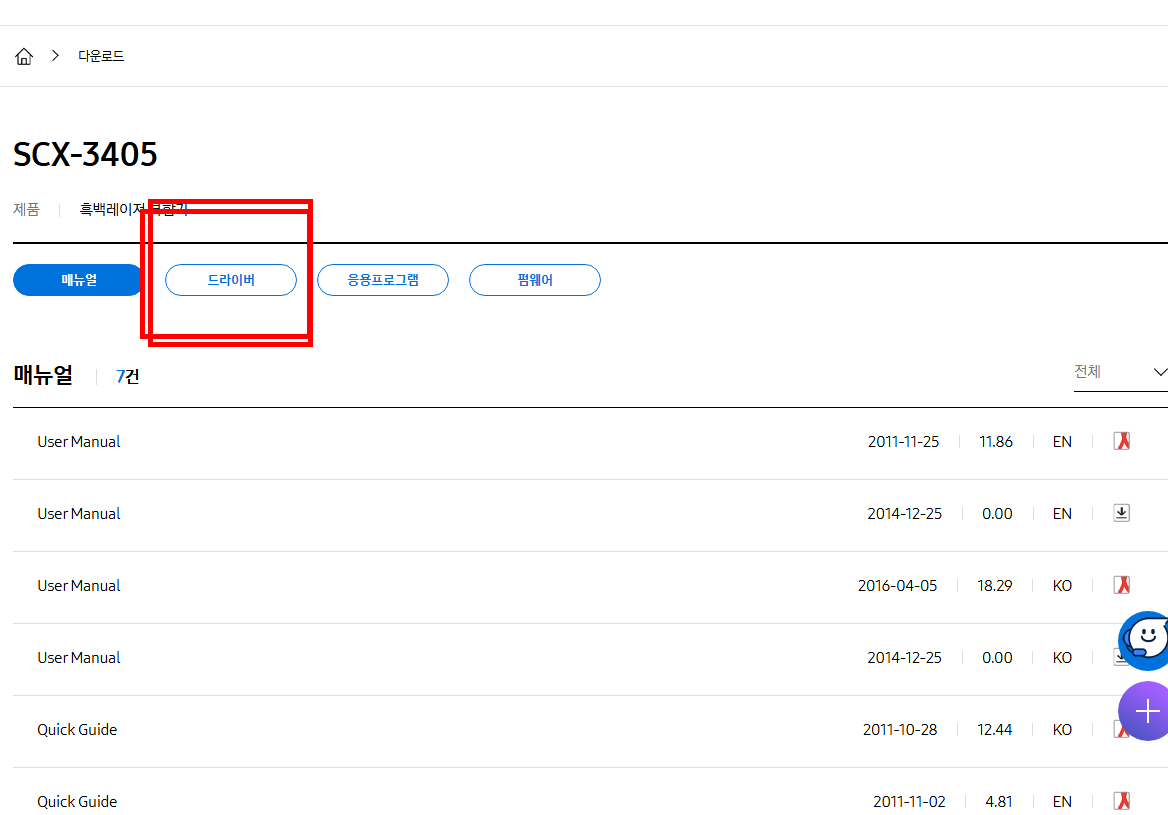Open User Manual 2014-12-25 KO entry

click(x=79, y=658)
